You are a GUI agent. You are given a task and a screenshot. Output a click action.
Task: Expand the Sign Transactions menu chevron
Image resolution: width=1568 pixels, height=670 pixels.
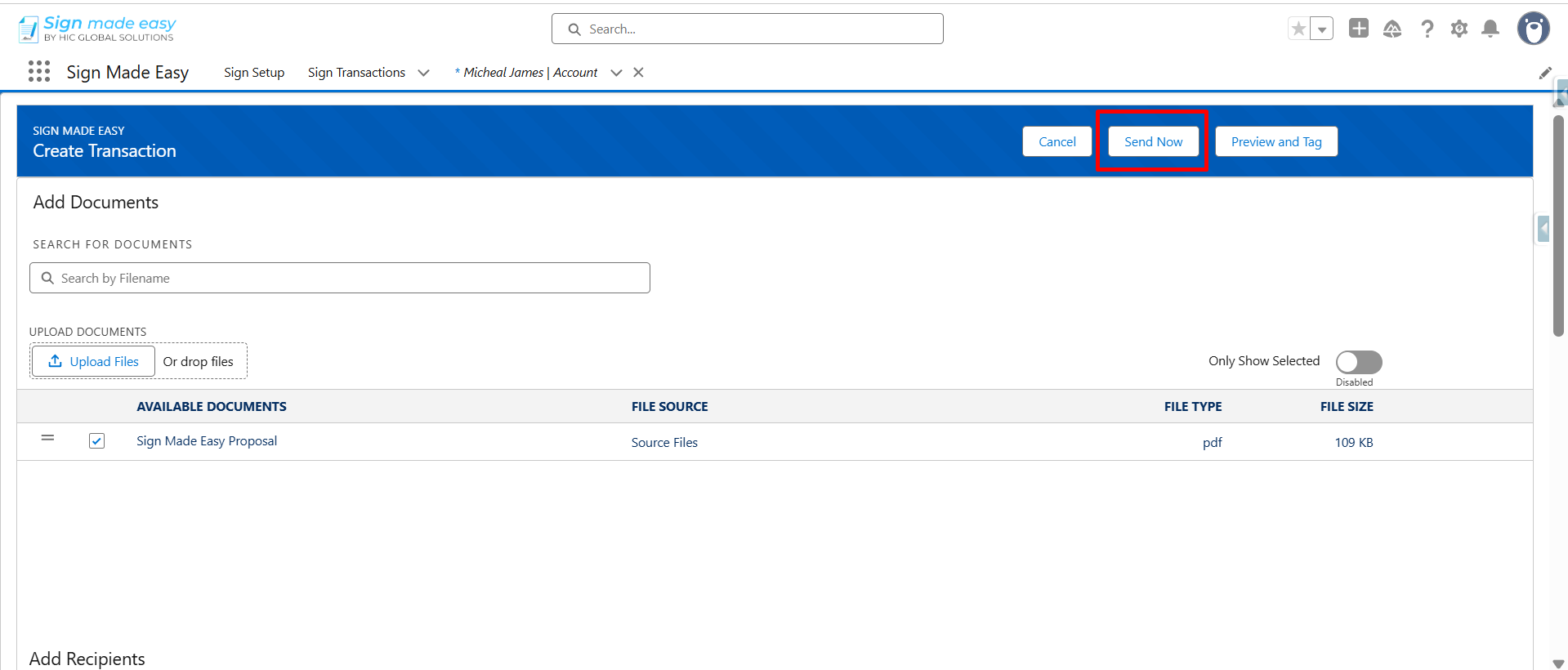pyautogui.click(x=423, y=72)
